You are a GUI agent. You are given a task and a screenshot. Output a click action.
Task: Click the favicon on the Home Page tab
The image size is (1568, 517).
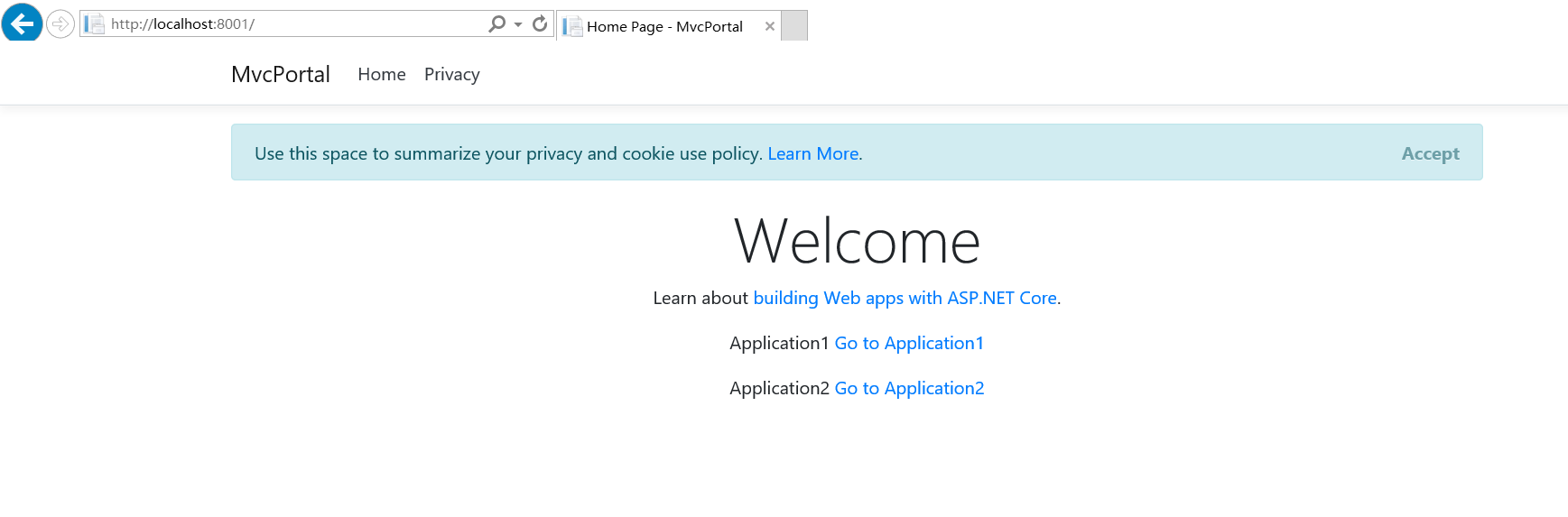(x=572, y=27)
